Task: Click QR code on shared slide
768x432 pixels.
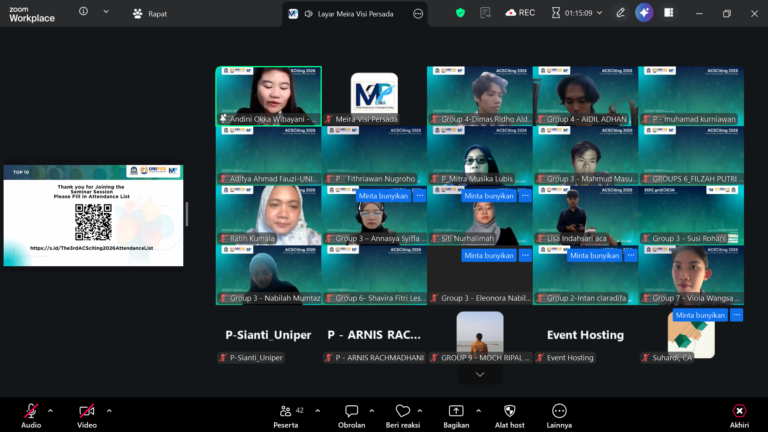Action: 93,222
